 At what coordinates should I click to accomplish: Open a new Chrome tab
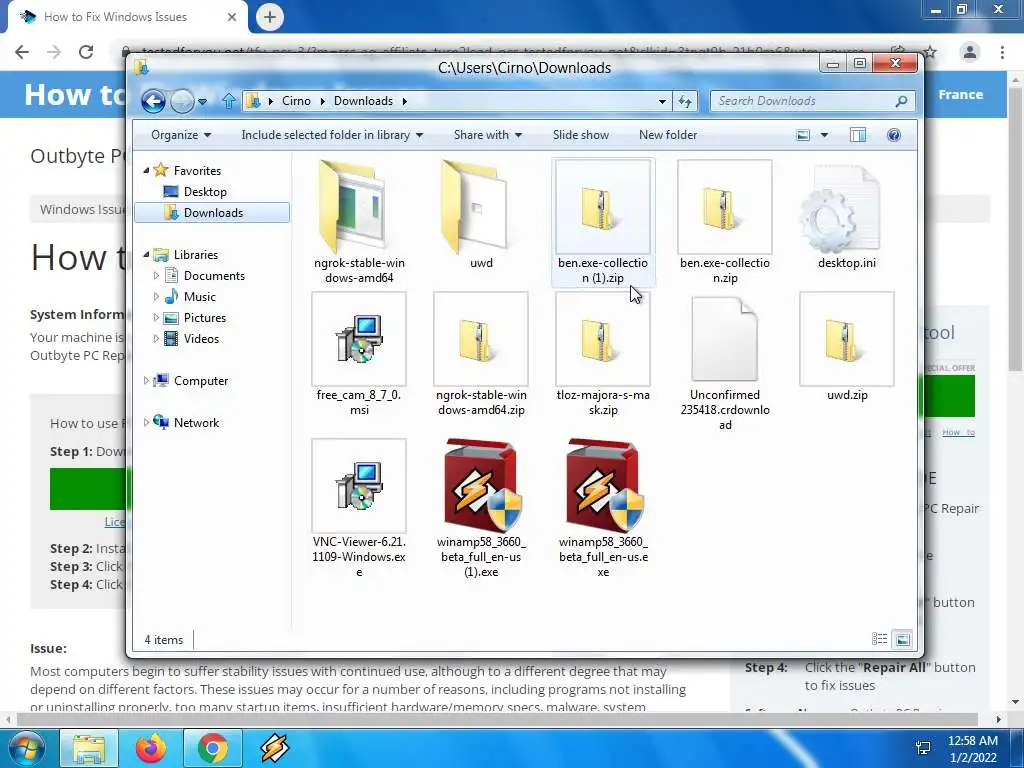270,17
